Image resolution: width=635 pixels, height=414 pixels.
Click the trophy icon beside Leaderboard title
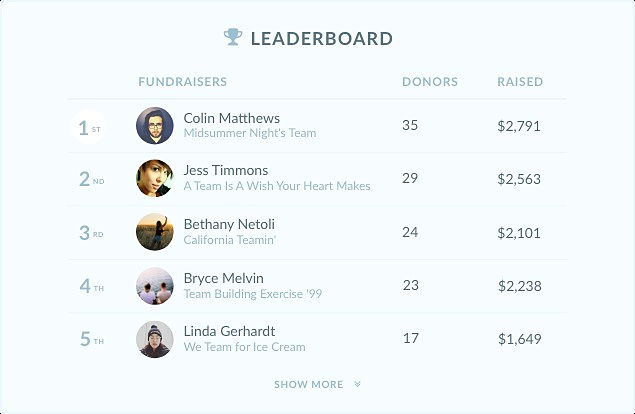[233, 37]
